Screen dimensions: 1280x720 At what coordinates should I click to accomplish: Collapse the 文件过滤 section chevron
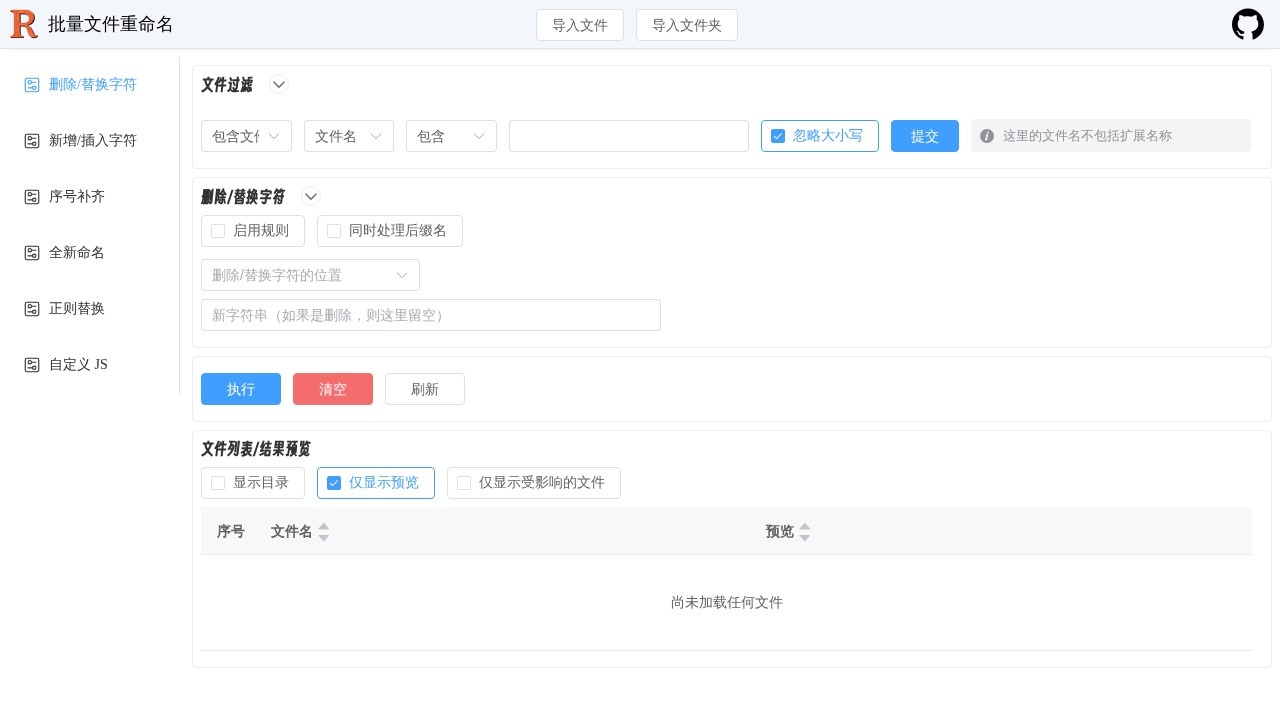(279, 85)
